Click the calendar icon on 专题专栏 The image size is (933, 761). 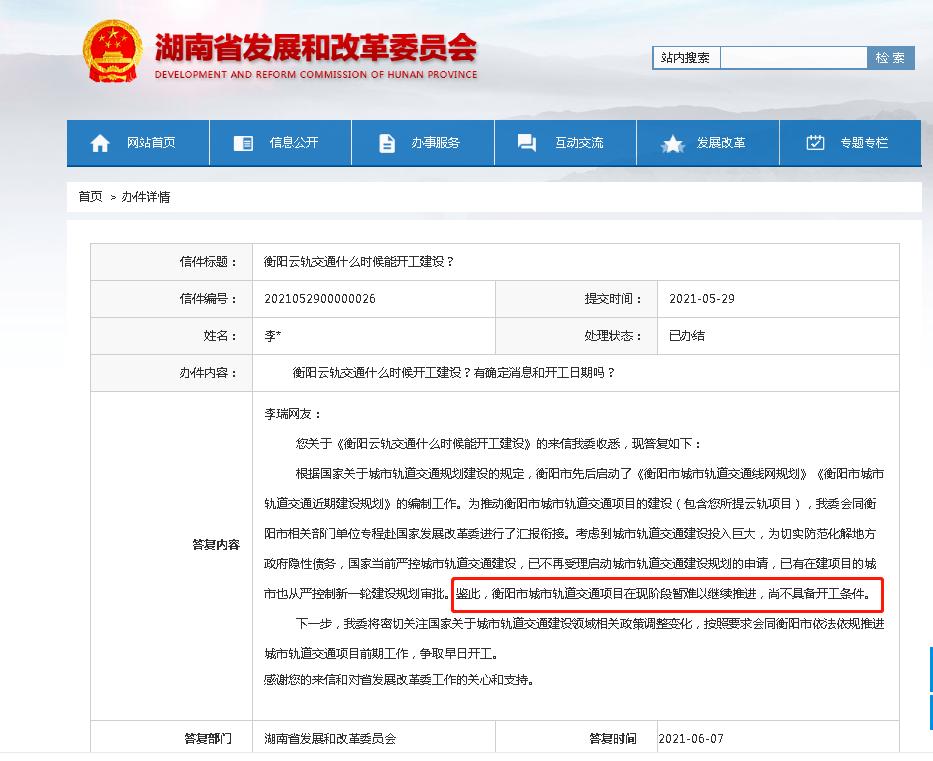[816, 143]
